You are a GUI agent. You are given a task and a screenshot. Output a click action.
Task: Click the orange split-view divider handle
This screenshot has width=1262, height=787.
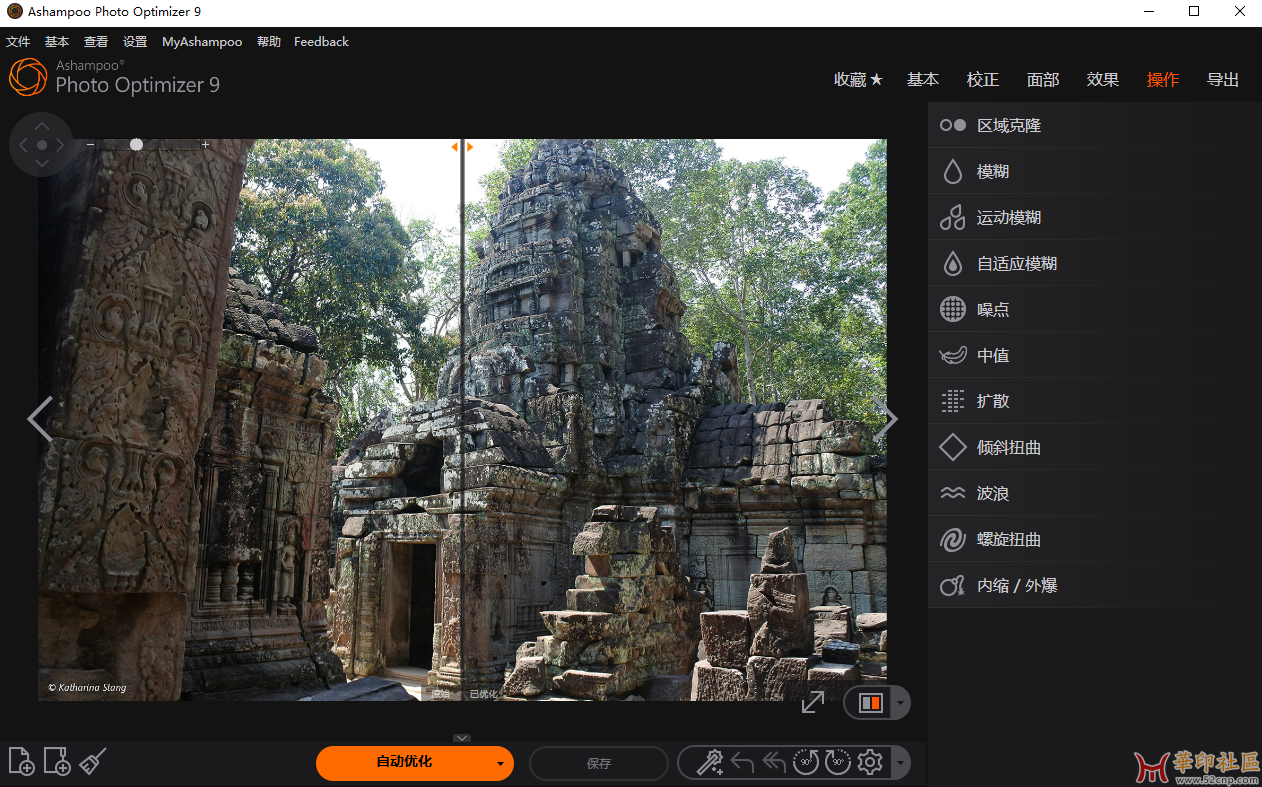click(461, 147)
